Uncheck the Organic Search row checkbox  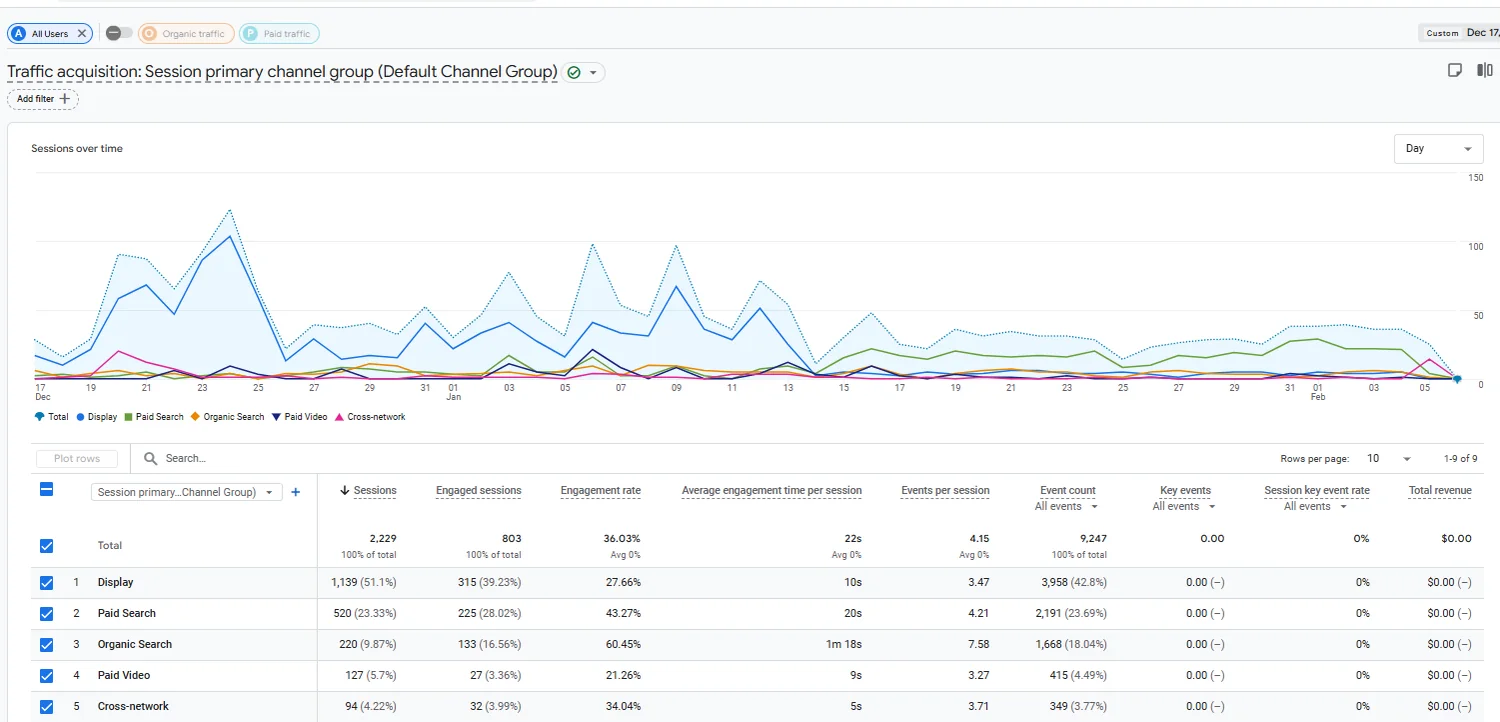[x=46, y=645]
